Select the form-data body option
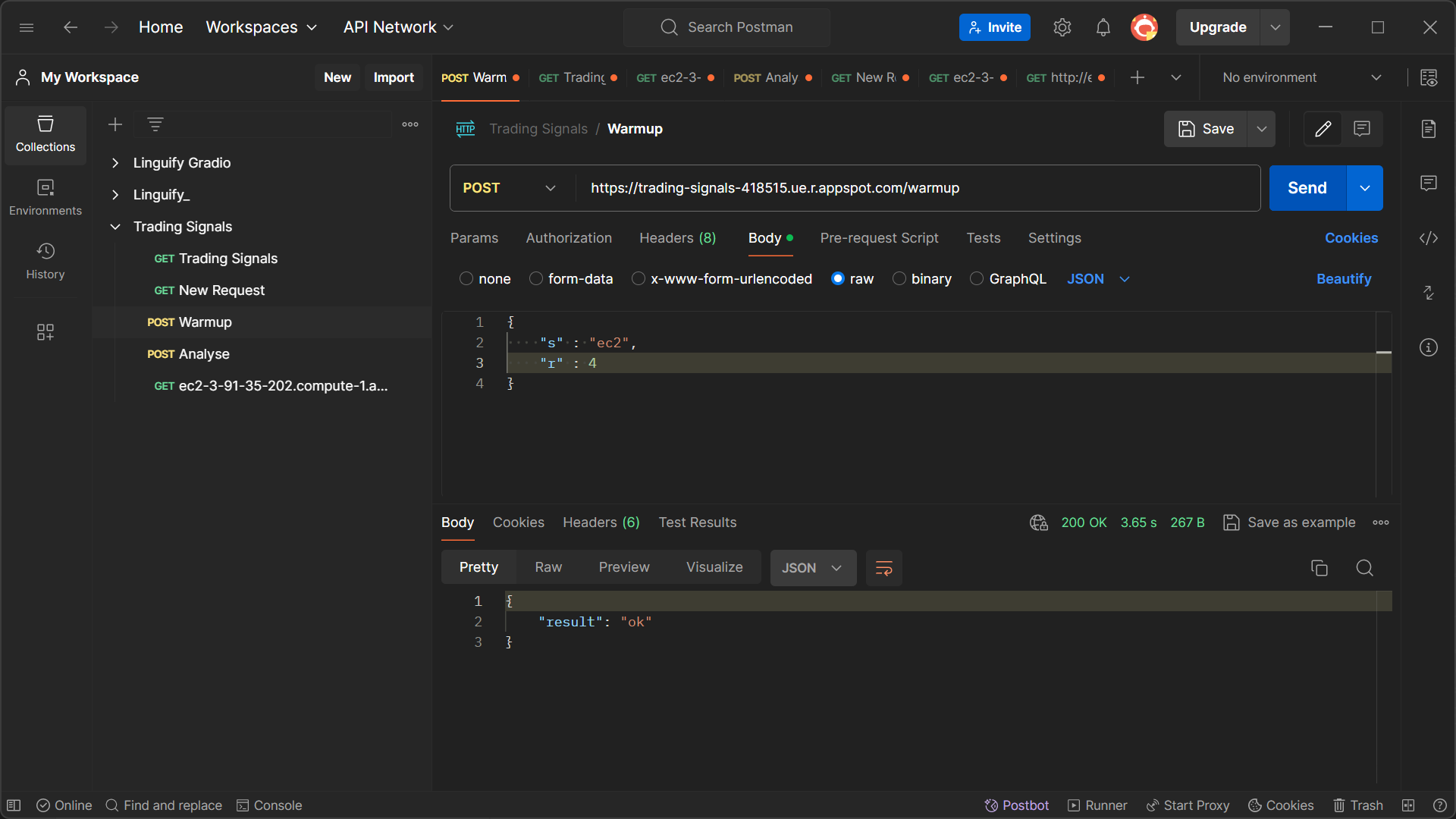The image size is (1456, 819). click(x=536, y=279)
